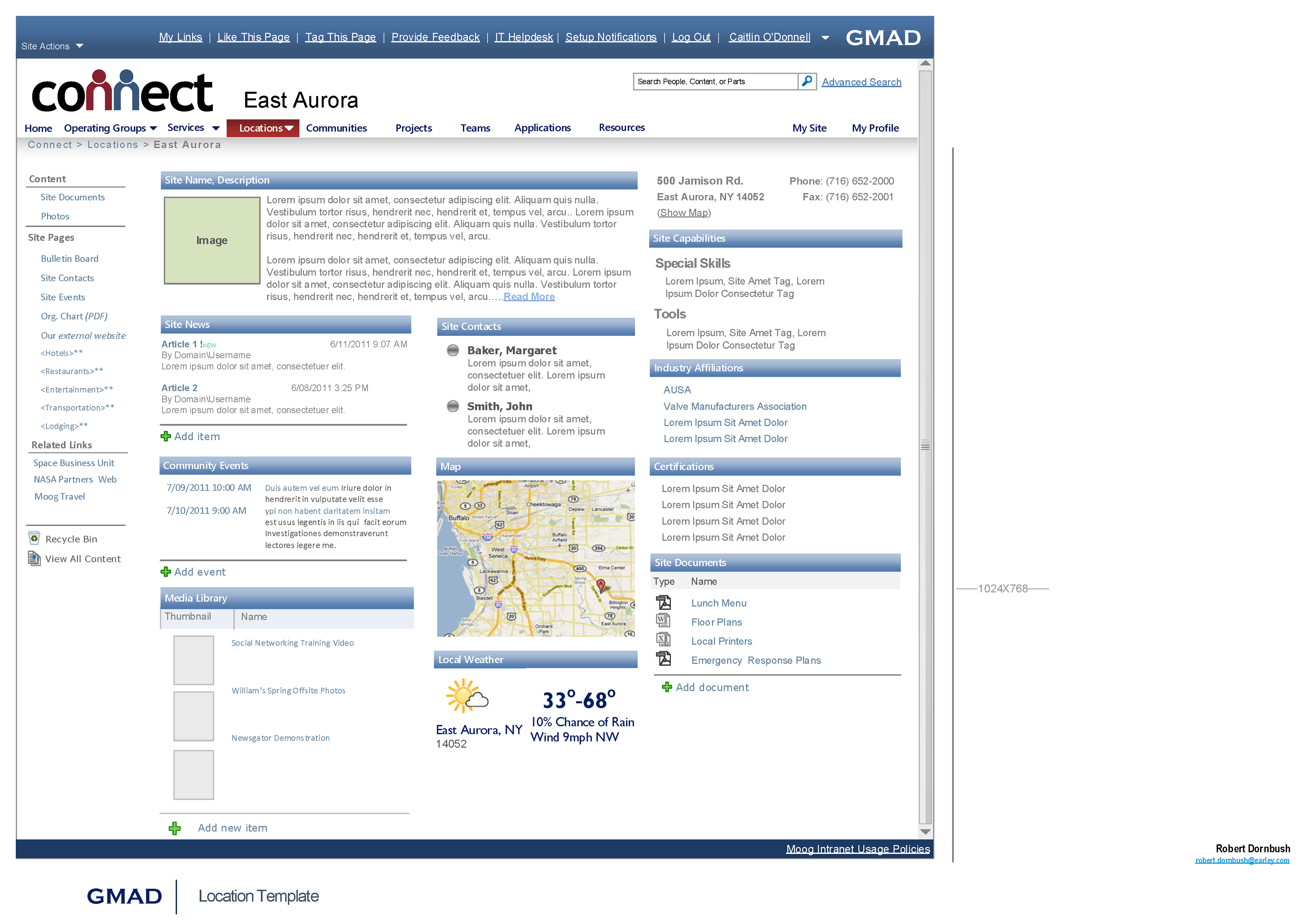The width and height of the screenshot is (1316, 921).
Task: Open the Advanced Search link
Action: pyautogui.click(x=861, y=82)
